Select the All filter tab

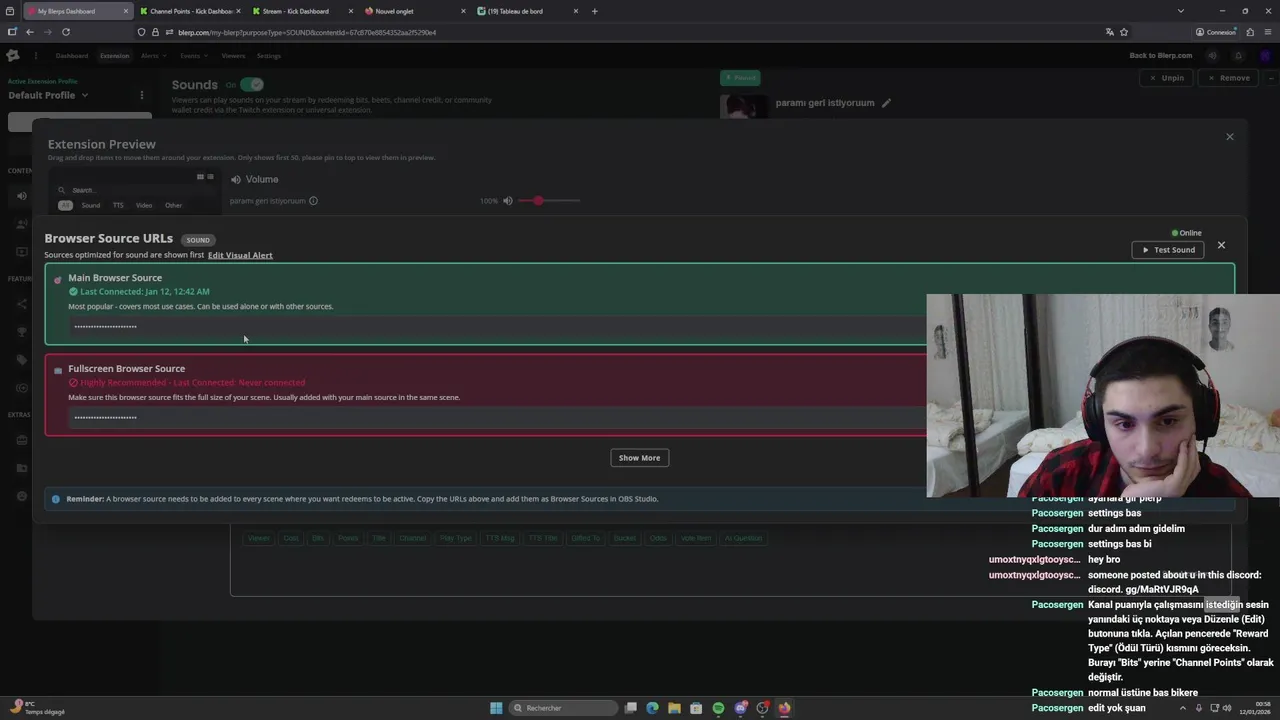[65, 205]
